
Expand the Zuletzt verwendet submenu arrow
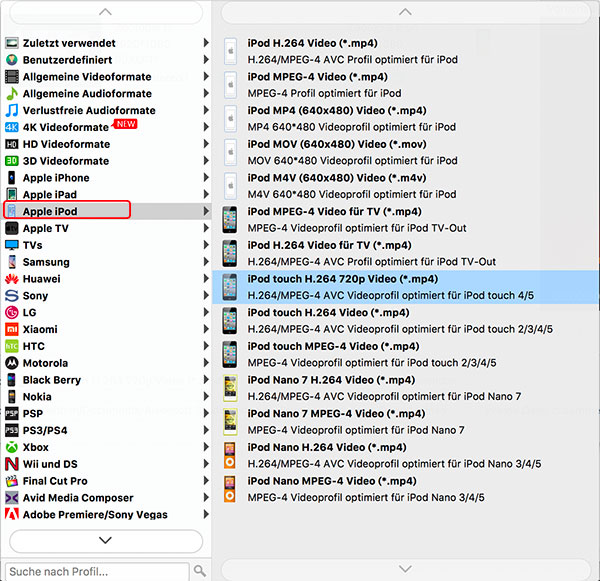[206, 42]
